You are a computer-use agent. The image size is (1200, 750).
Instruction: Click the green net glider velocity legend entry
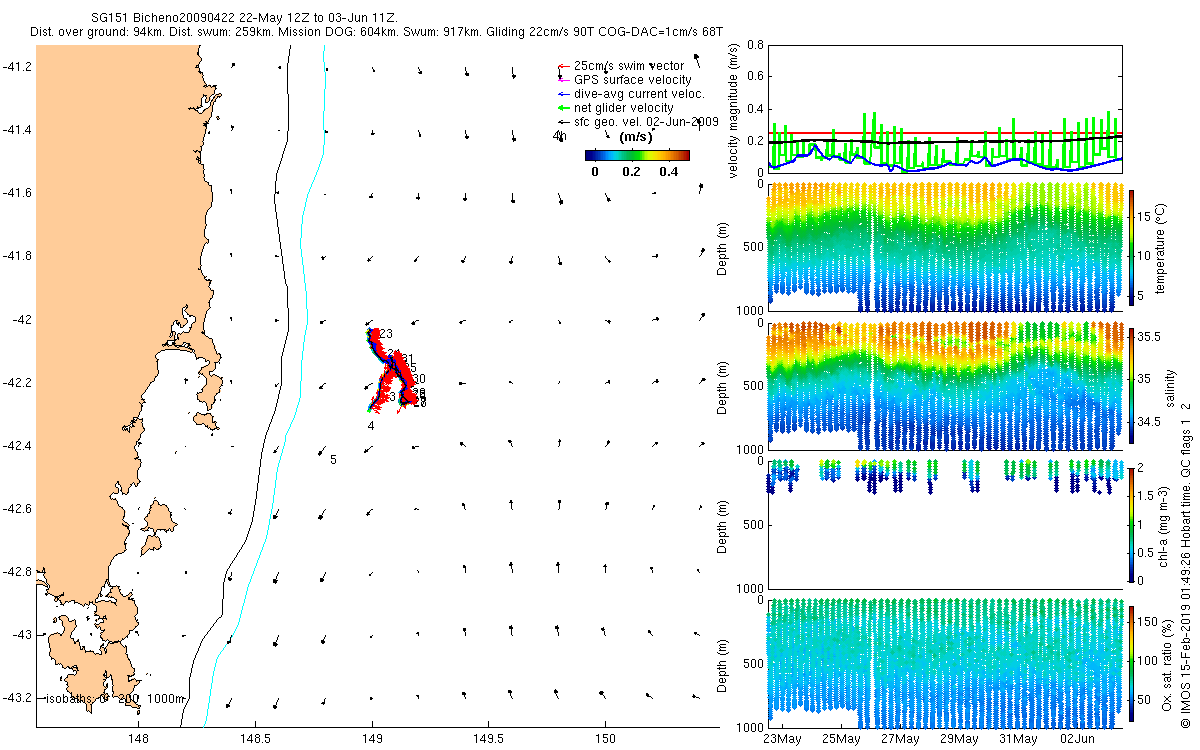point(615,107)
